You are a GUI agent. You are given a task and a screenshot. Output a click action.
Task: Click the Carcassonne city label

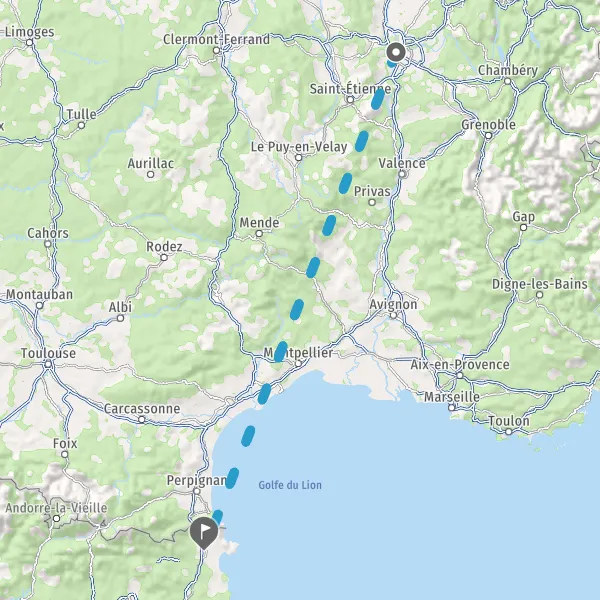(142, 408)
